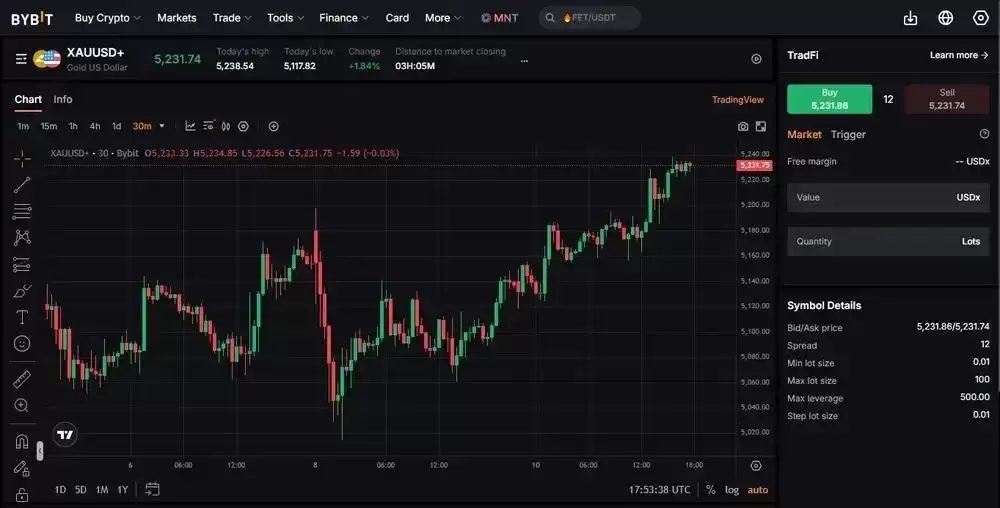The height and width of the screenshot is (508, 1000).
Task: Select the ruler measure tool
Action: (x=22, y=379)
